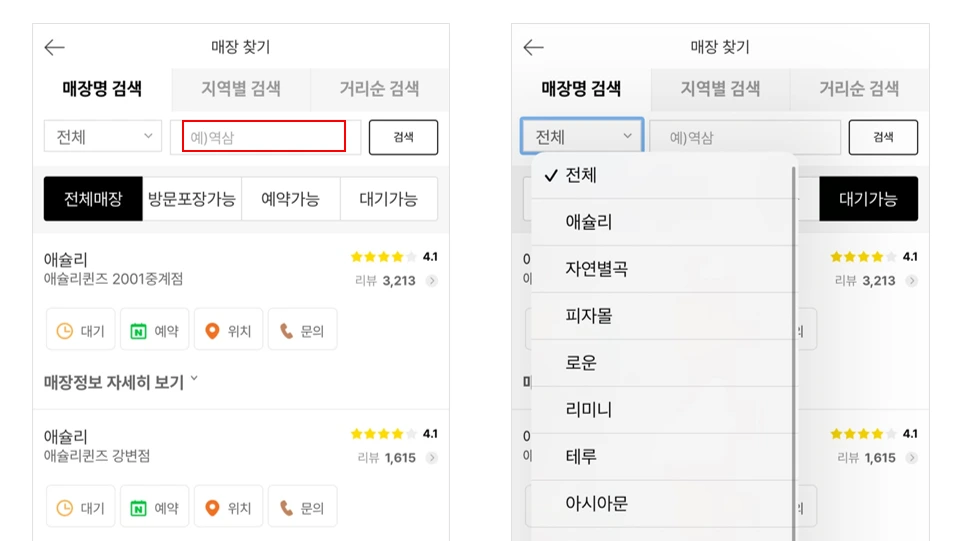Viewport: 973px width, 541px height.
Task: Select the 예약가능 filter toggle
Action: [290, 199]
